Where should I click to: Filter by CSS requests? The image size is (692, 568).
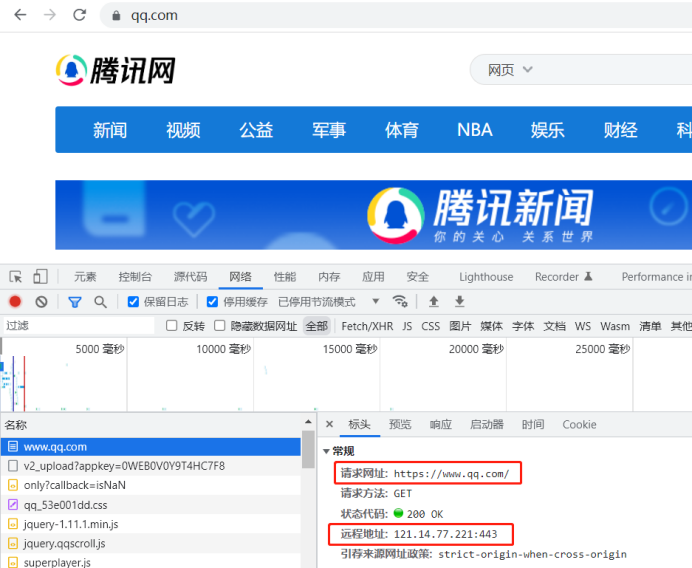pyautogui.click(x=430, y=326)
